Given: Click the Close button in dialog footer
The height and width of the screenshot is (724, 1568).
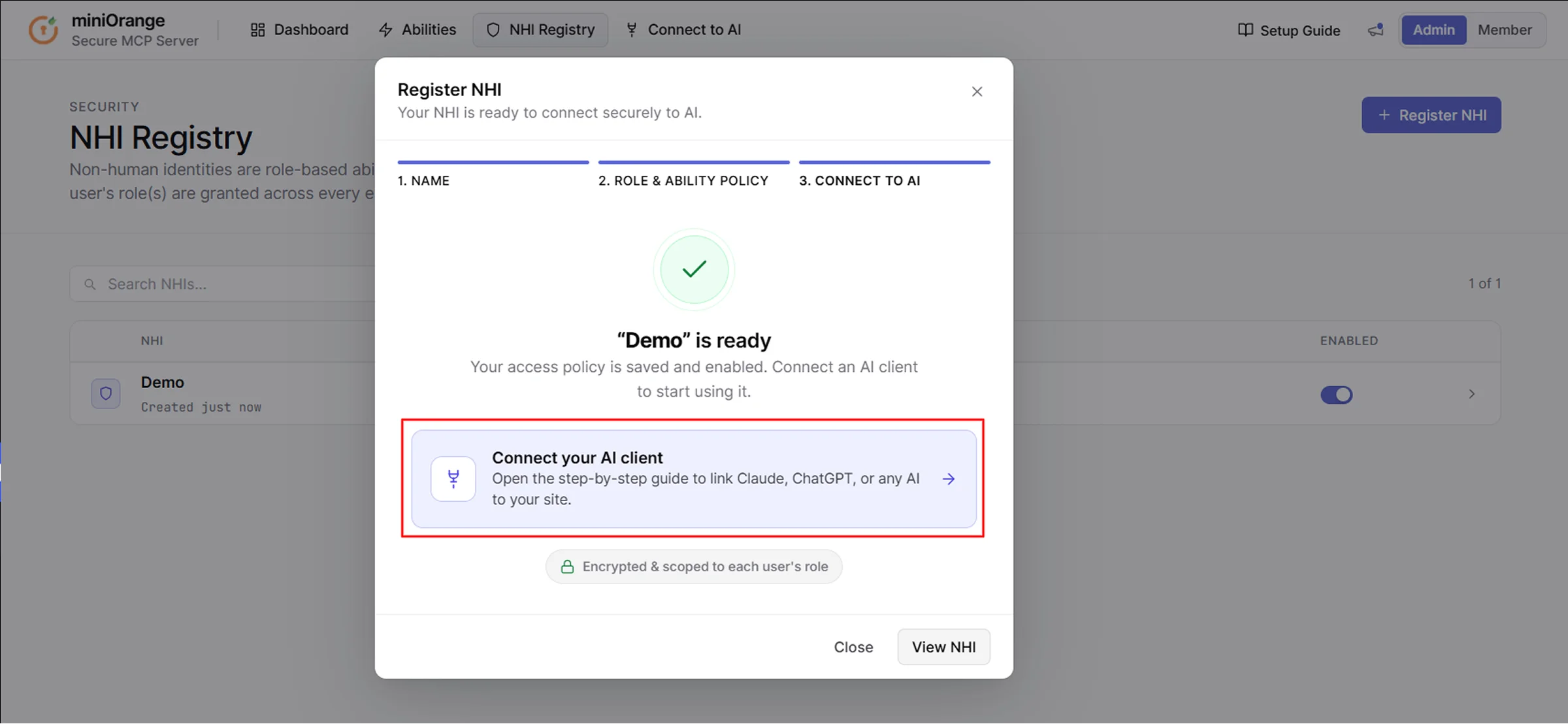Looking at the screenshot, I should [853, 647].
